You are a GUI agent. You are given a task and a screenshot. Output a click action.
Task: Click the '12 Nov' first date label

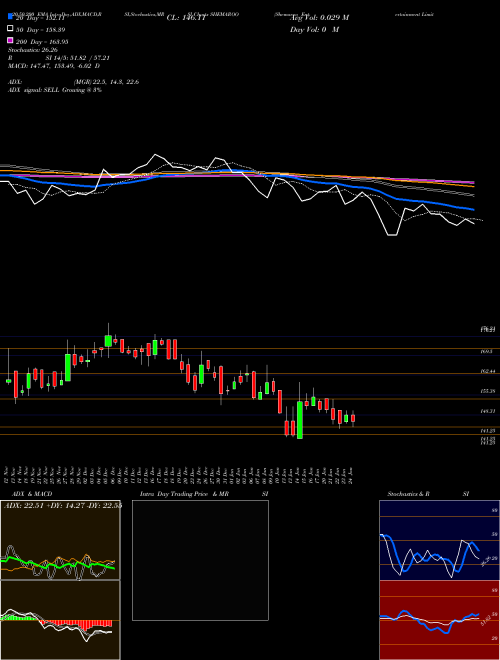pos(8,474)
